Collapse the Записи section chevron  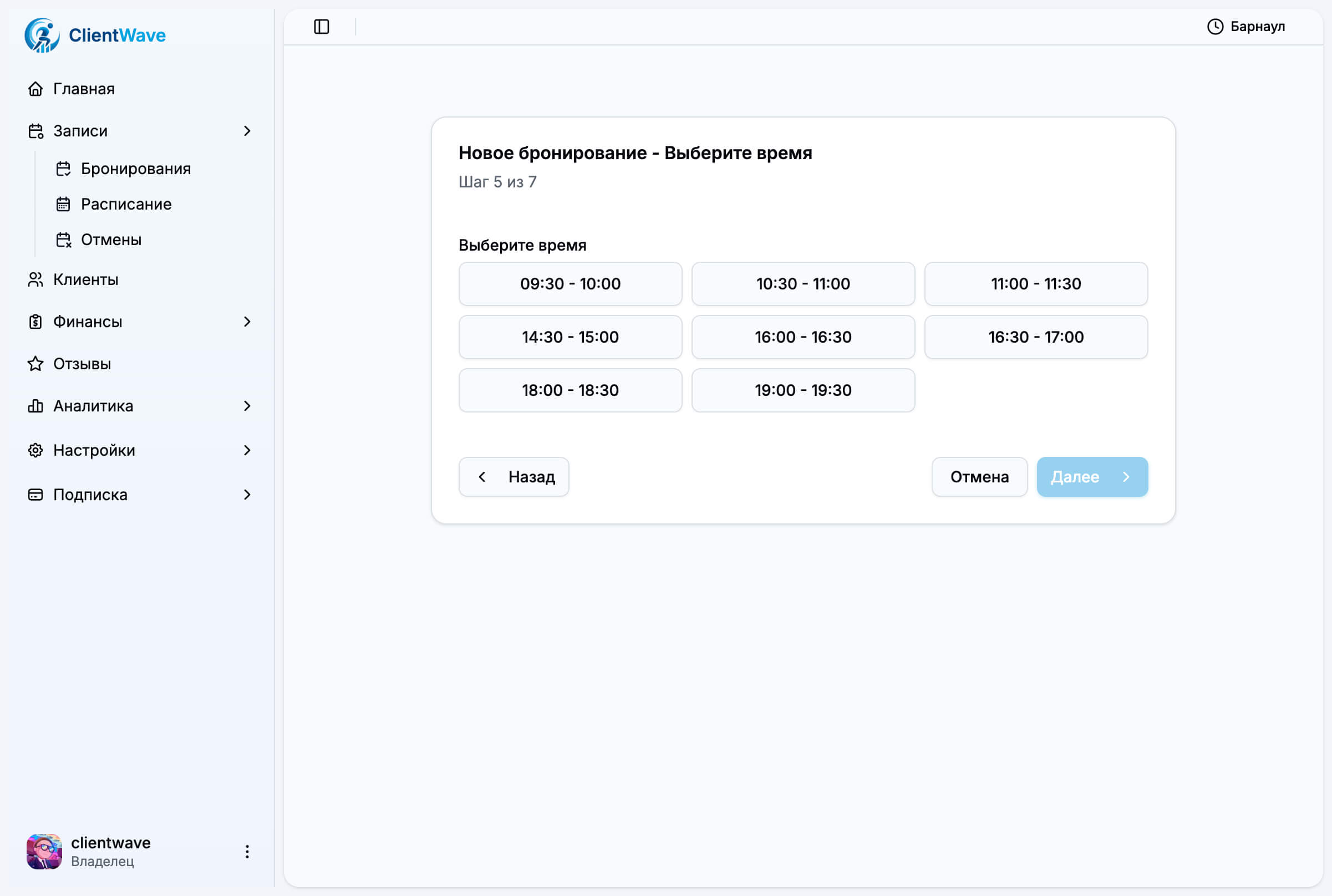tap(247, 131)
